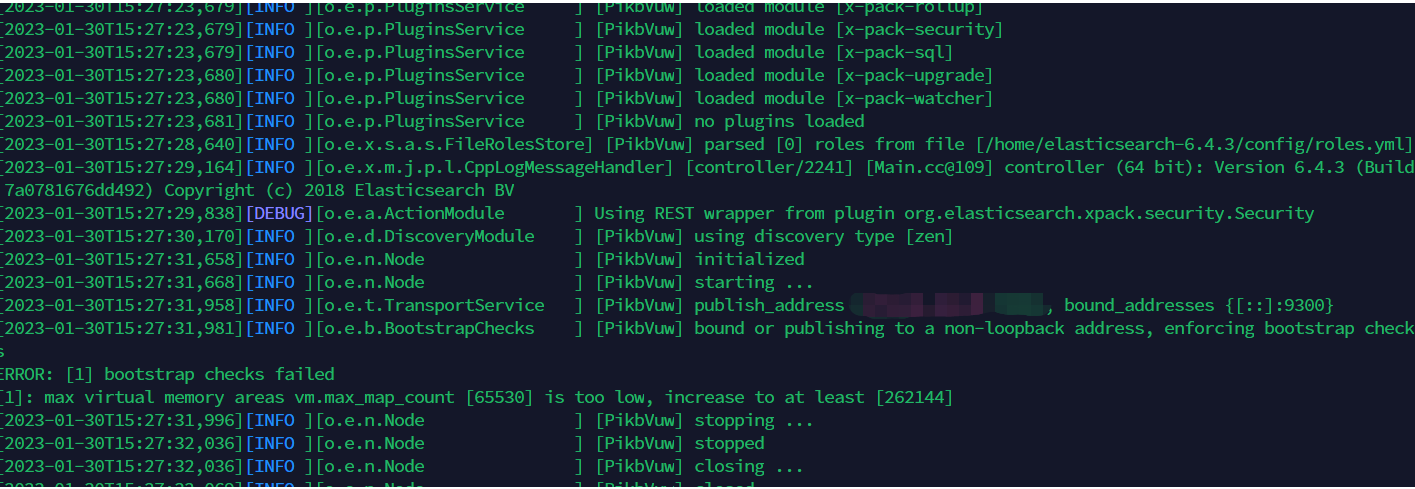Click the 'stopping ...' node message
This screenshot has height=489, width=1415.
[755, 420]
